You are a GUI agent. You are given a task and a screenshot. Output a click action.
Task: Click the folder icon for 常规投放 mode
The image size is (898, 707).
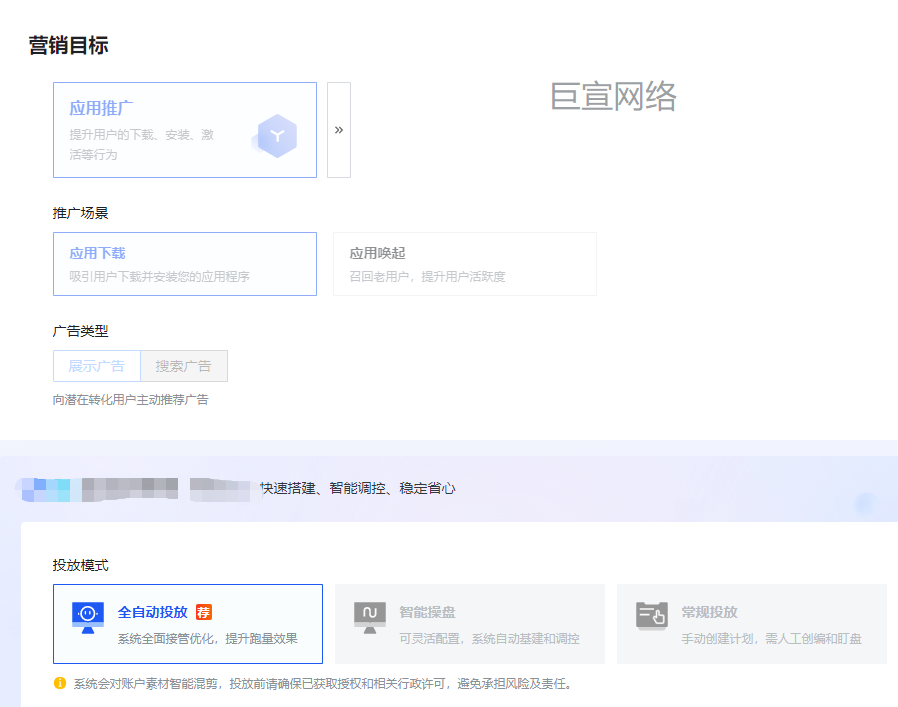pyautogui.click(x=651, y=612)
